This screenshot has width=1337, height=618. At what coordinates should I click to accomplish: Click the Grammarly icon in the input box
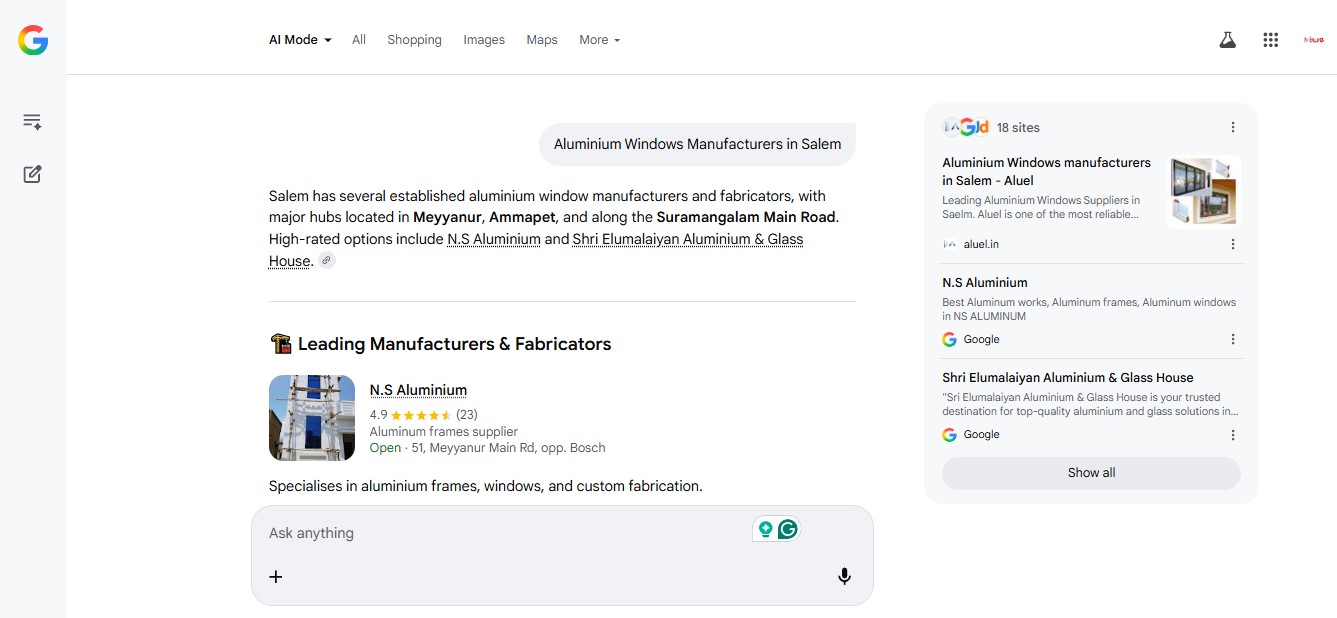coord(788,529)
